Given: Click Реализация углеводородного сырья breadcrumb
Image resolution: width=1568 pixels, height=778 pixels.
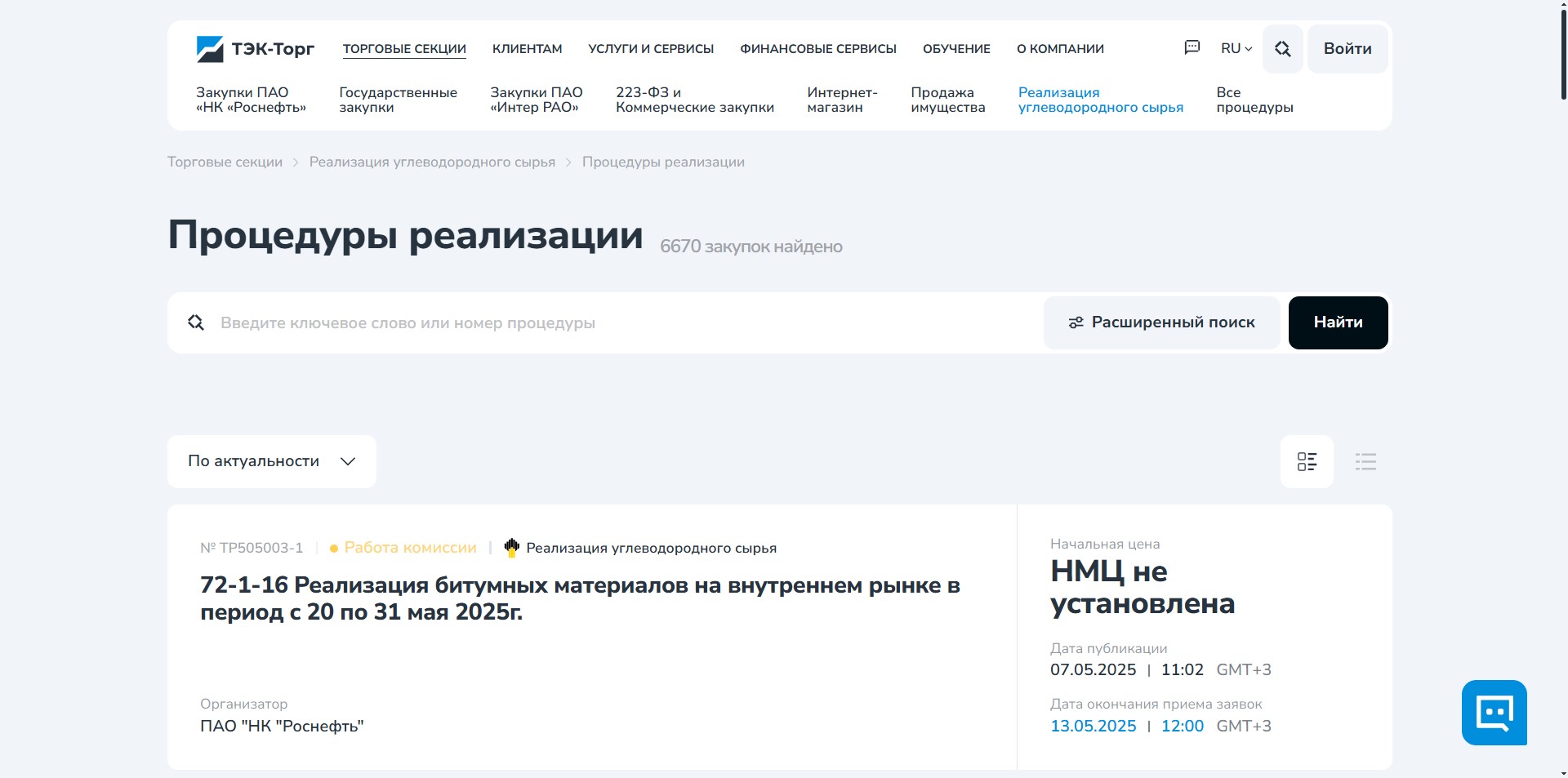Looking at the screenshot, I should click(x=432, y=162).
